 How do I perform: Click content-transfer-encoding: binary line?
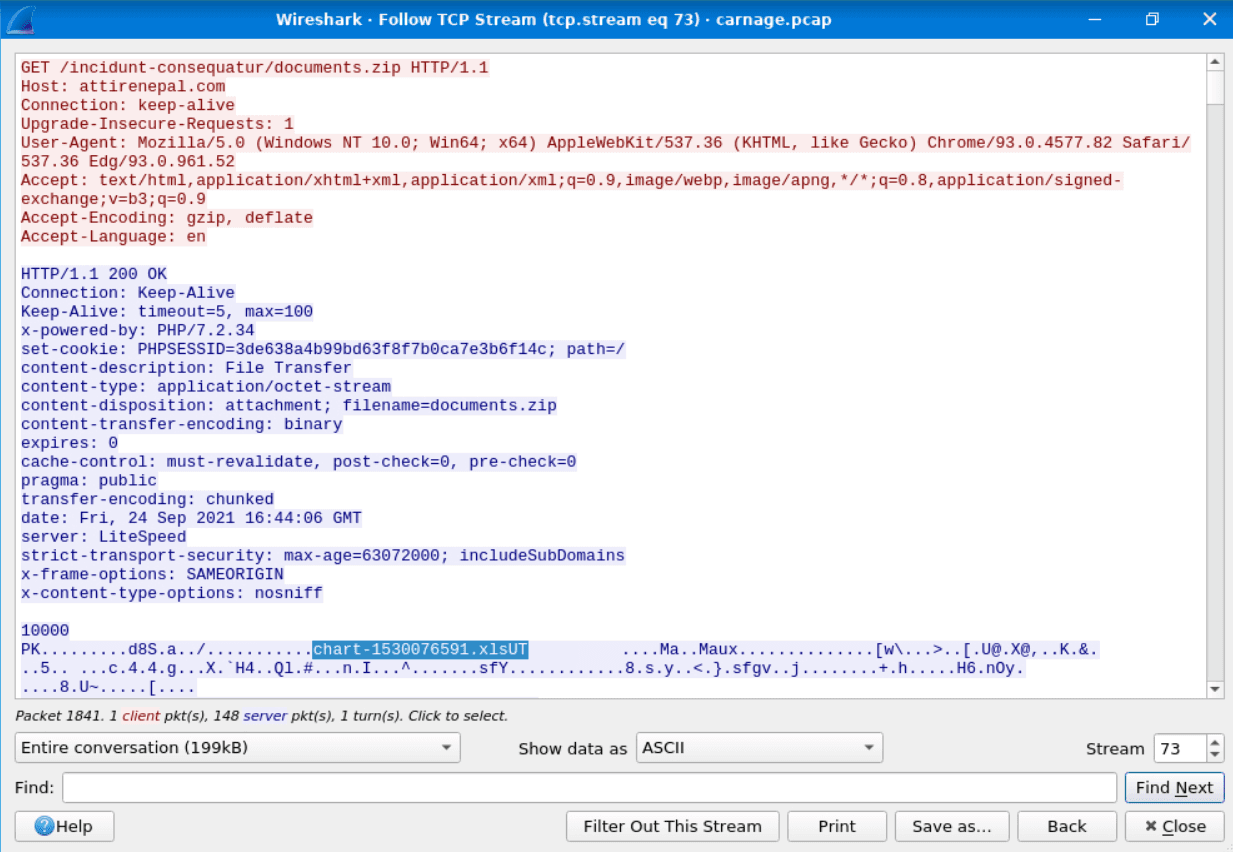[x=181, y=424]
